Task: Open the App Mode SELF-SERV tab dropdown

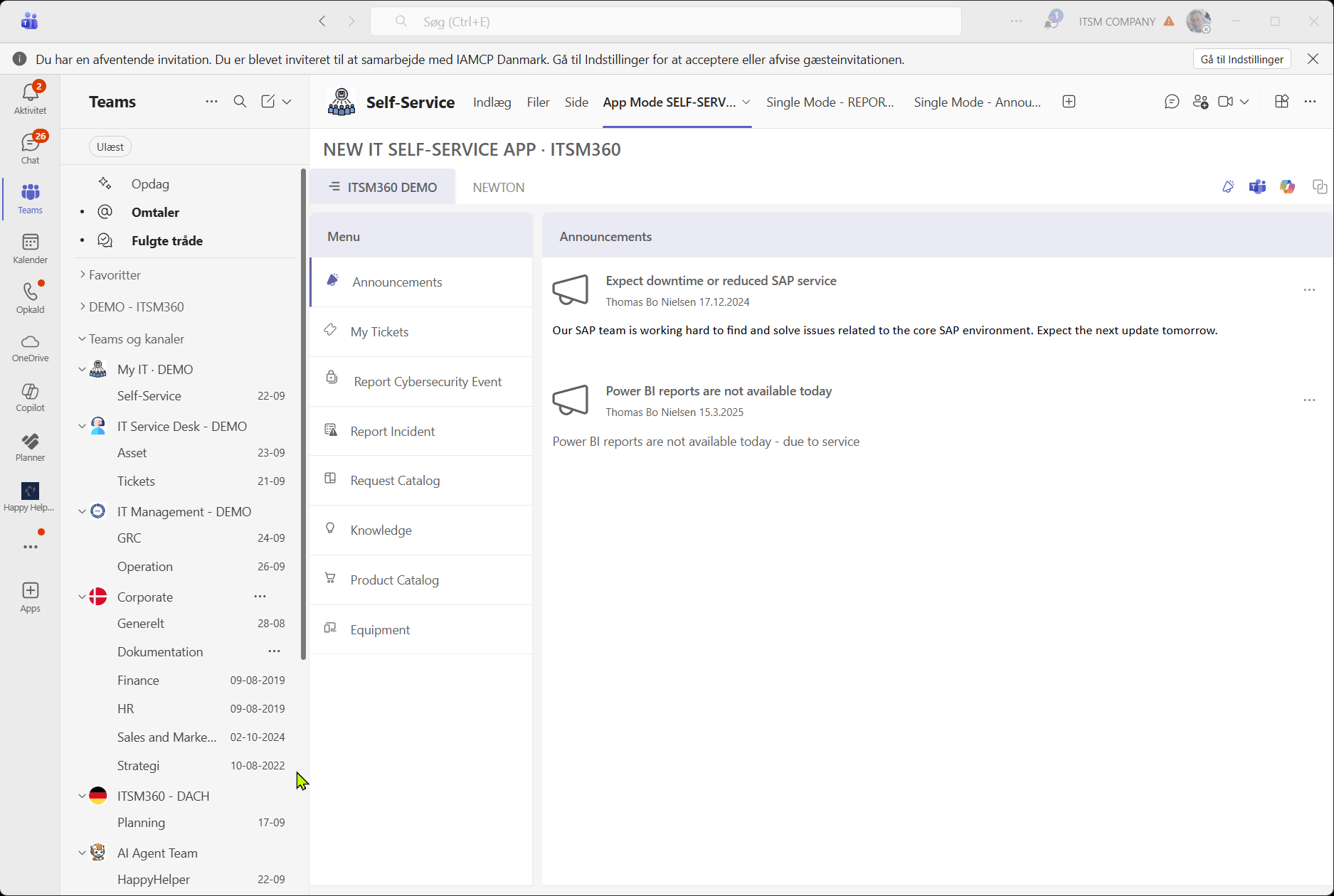Action: pos(745,102)
